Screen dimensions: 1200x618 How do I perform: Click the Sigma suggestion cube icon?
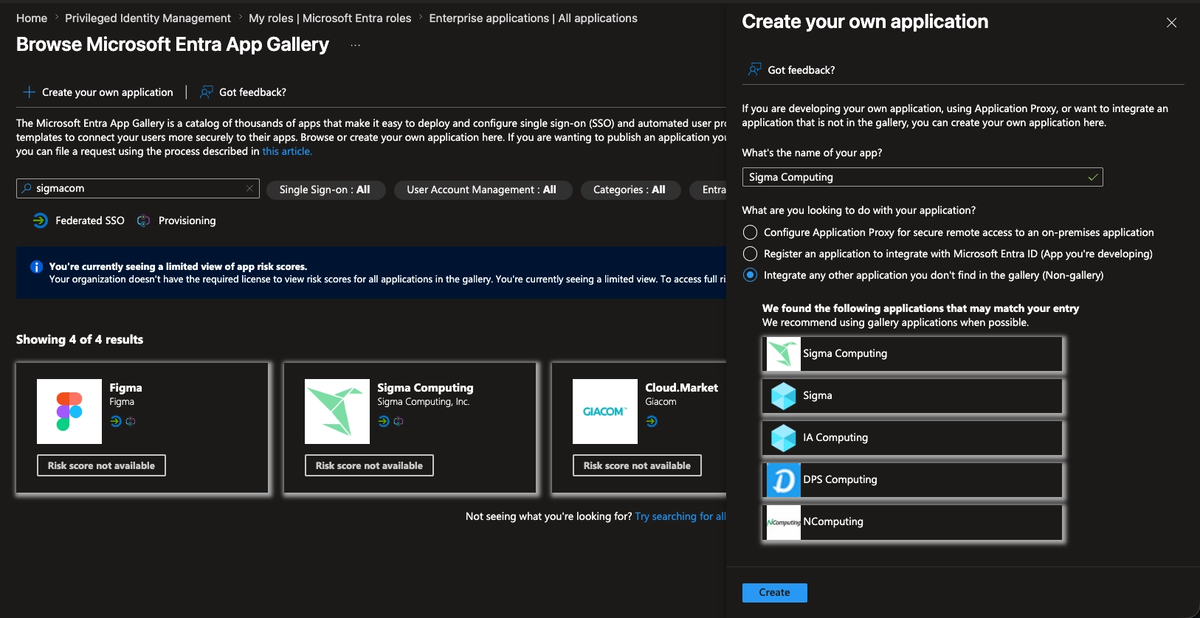coord(784,396)
